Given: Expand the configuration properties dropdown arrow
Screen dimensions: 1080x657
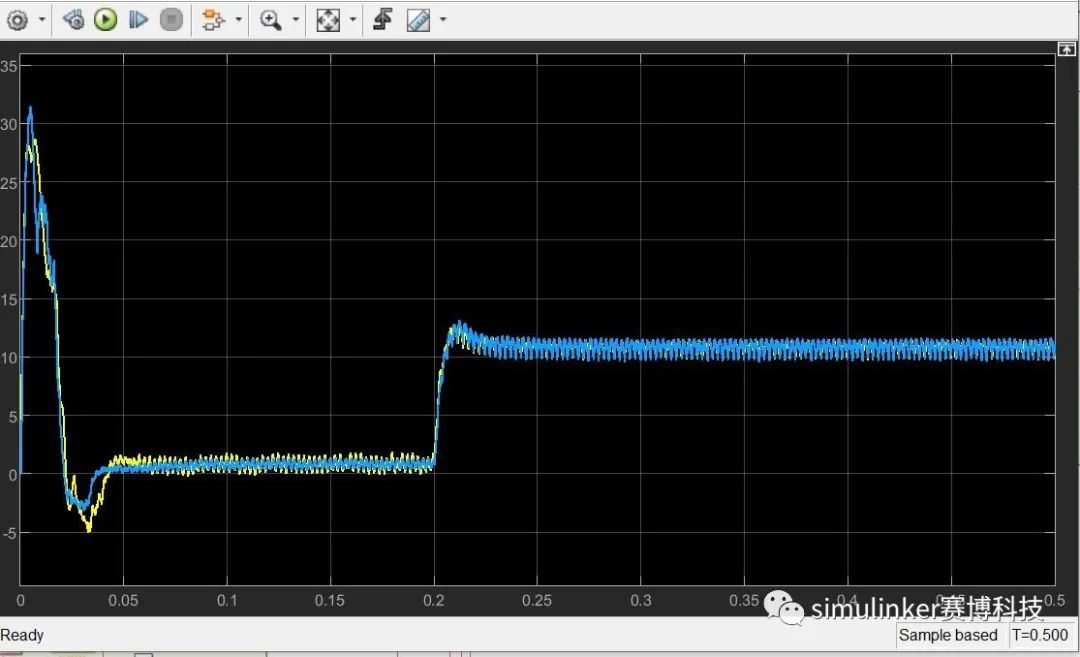Looking at the screenshot, I should [x=42, y=20].
